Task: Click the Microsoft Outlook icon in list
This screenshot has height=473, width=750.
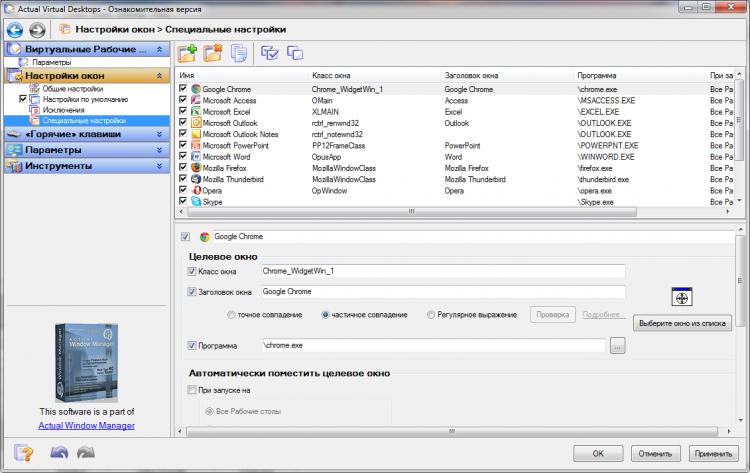Action: pos(196,123)
